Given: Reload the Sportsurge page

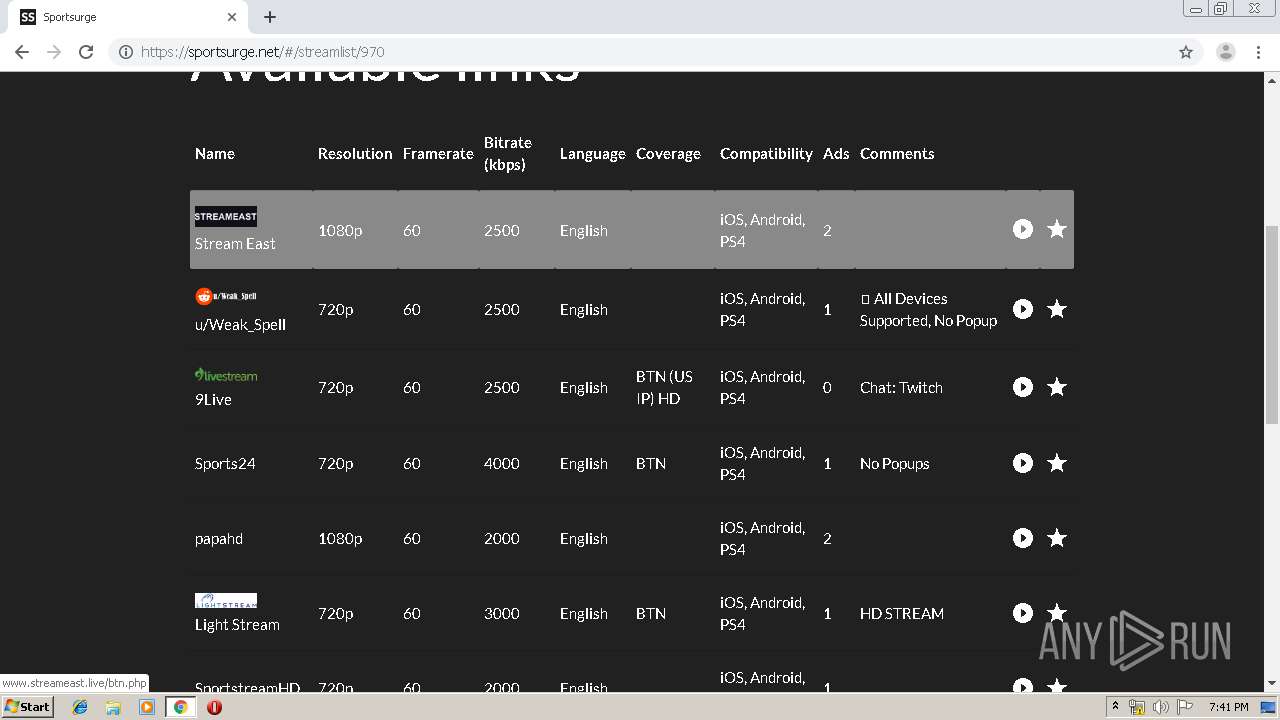Looking at the screenshot, I should tap(86, 52).
